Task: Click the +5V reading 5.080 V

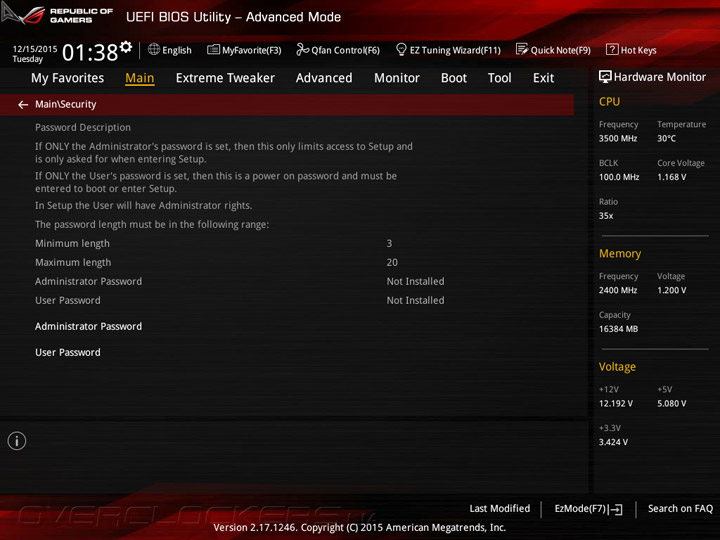Action: 671,404
